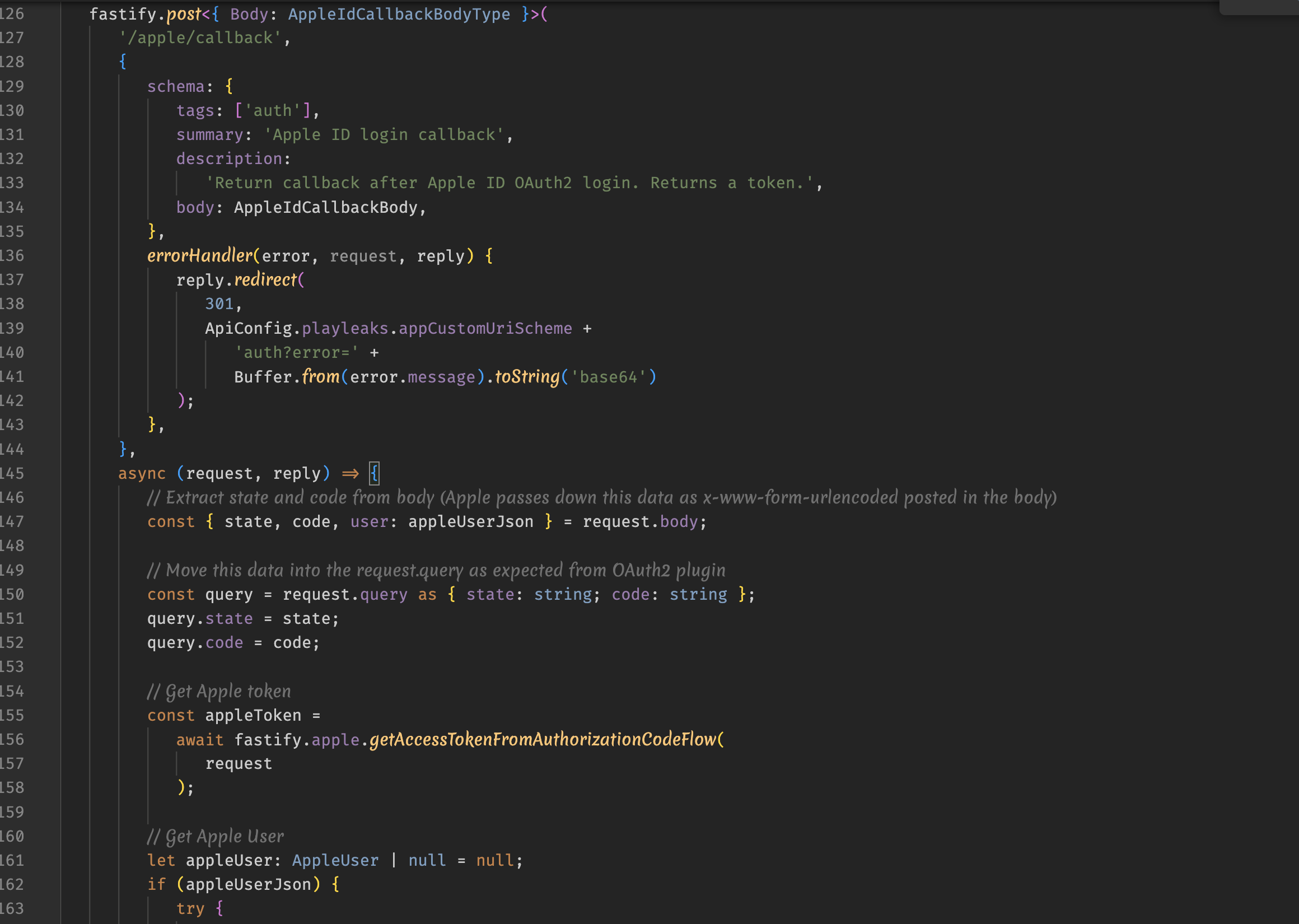
Task: Click the toString method call
Action: pyautogui.click(x=527, y=377)
